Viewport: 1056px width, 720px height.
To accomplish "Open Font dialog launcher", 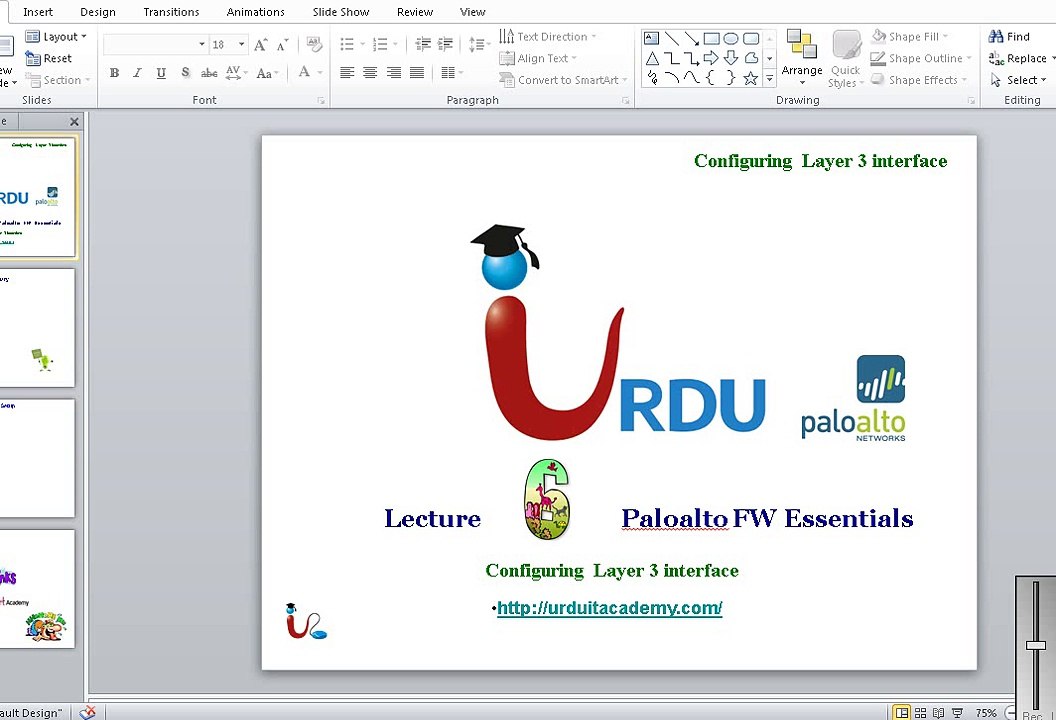I will 321,101.
